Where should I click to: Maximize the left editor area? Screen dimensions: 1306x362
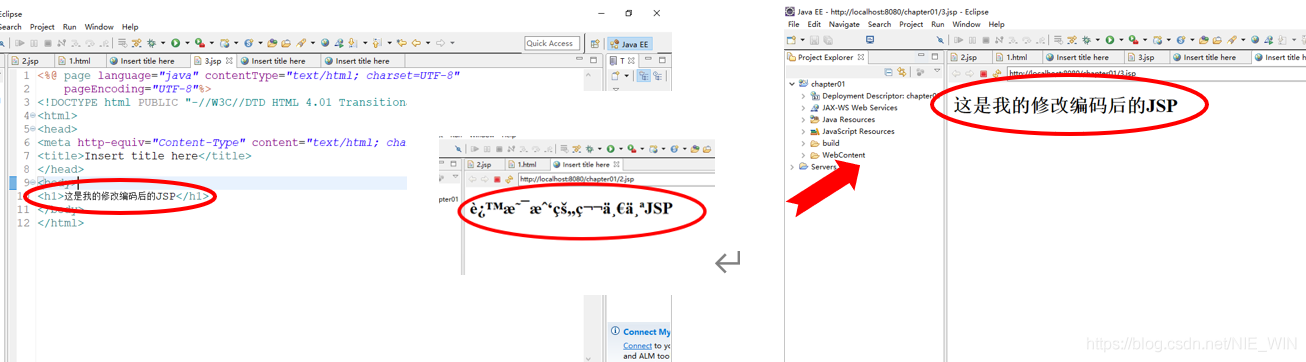(592, 60)
